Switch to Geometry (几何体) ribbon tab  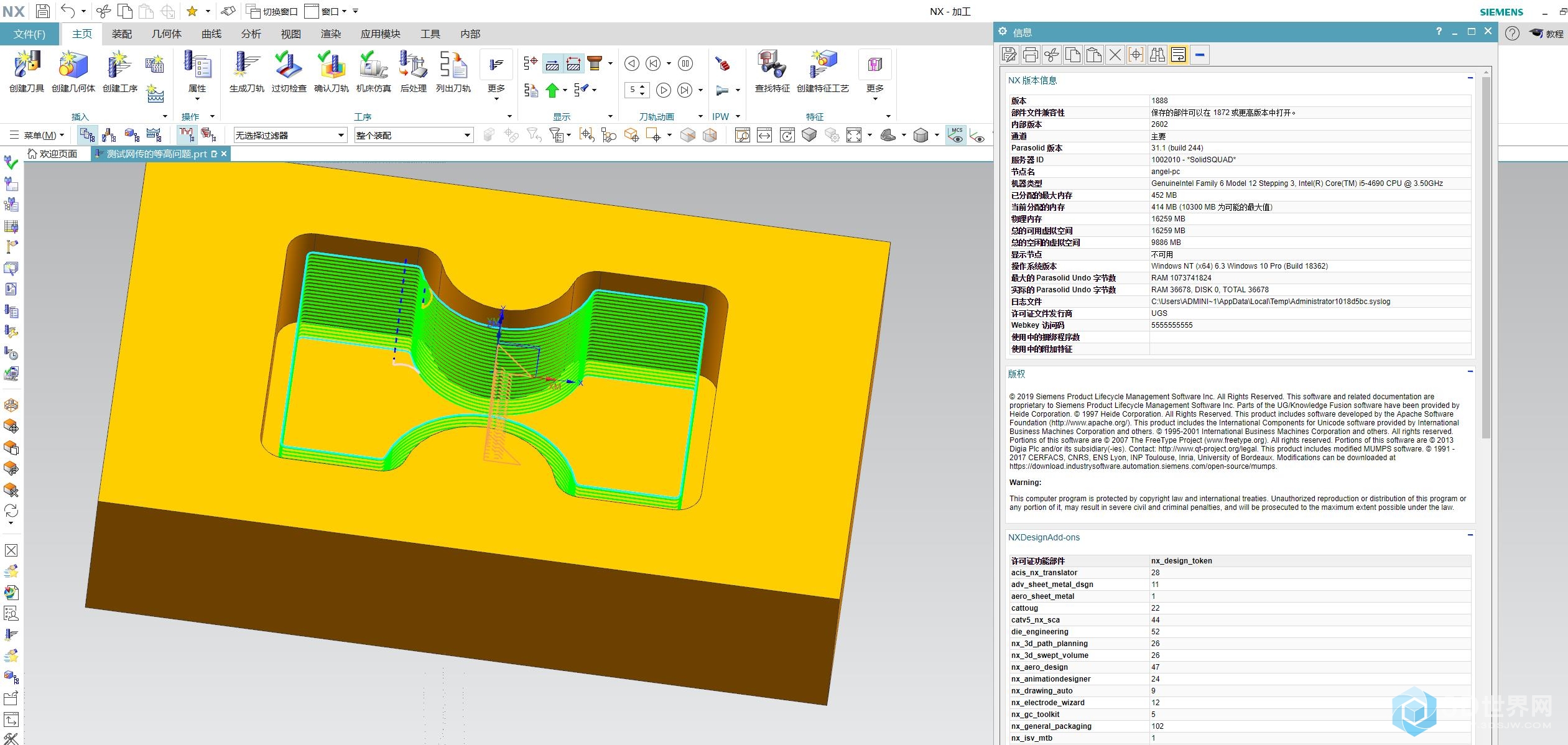click(166, 34)
